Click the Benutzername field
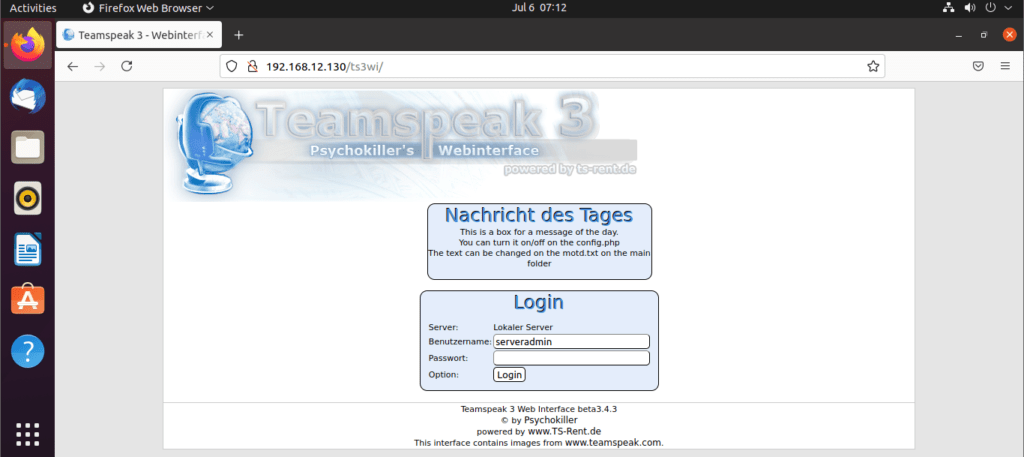Viewport: 1024px width, 457px height. [571, 341]
